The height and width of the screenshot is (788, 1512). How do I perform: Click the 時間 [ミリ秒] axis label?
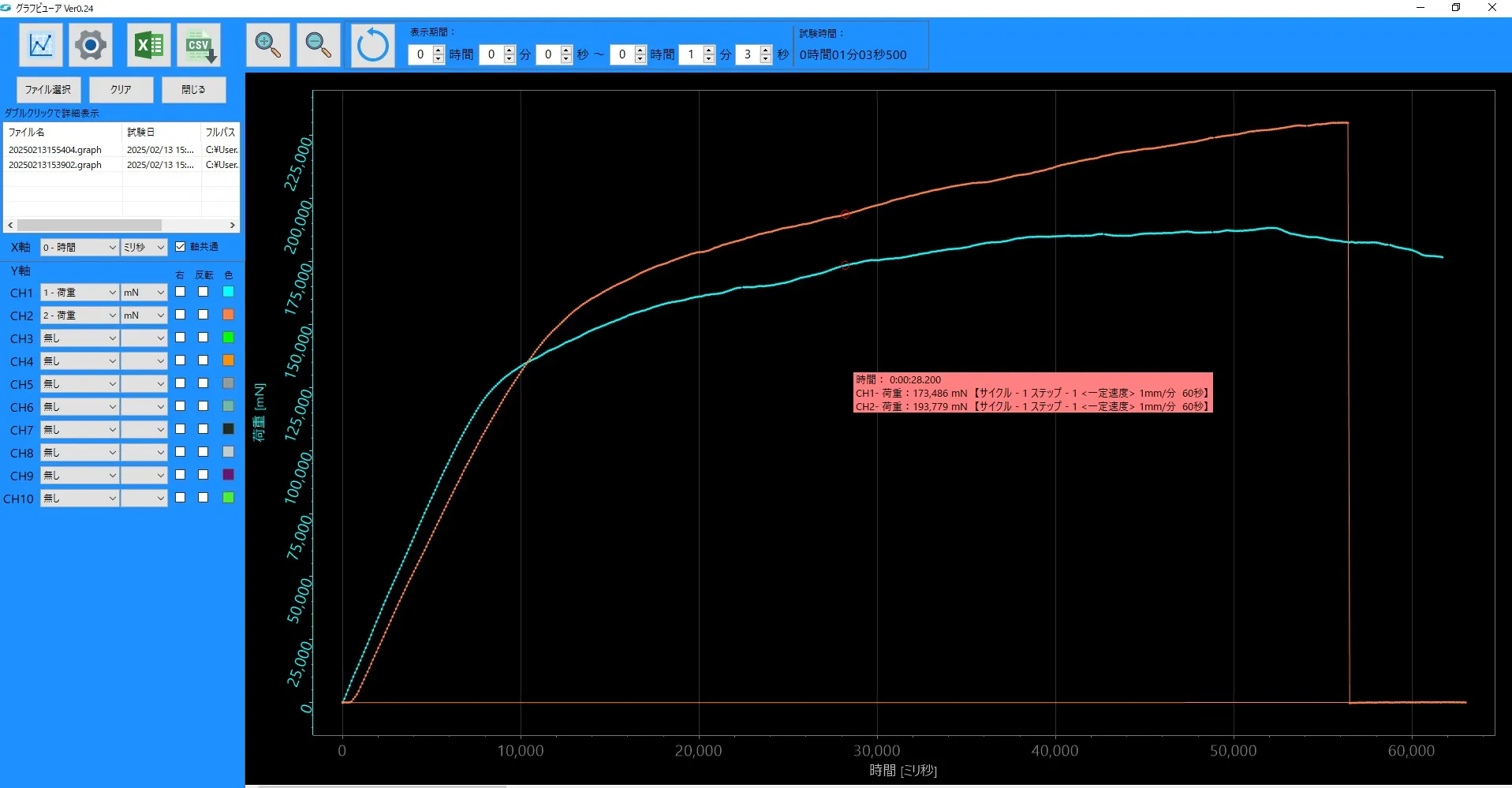(903, 771)
